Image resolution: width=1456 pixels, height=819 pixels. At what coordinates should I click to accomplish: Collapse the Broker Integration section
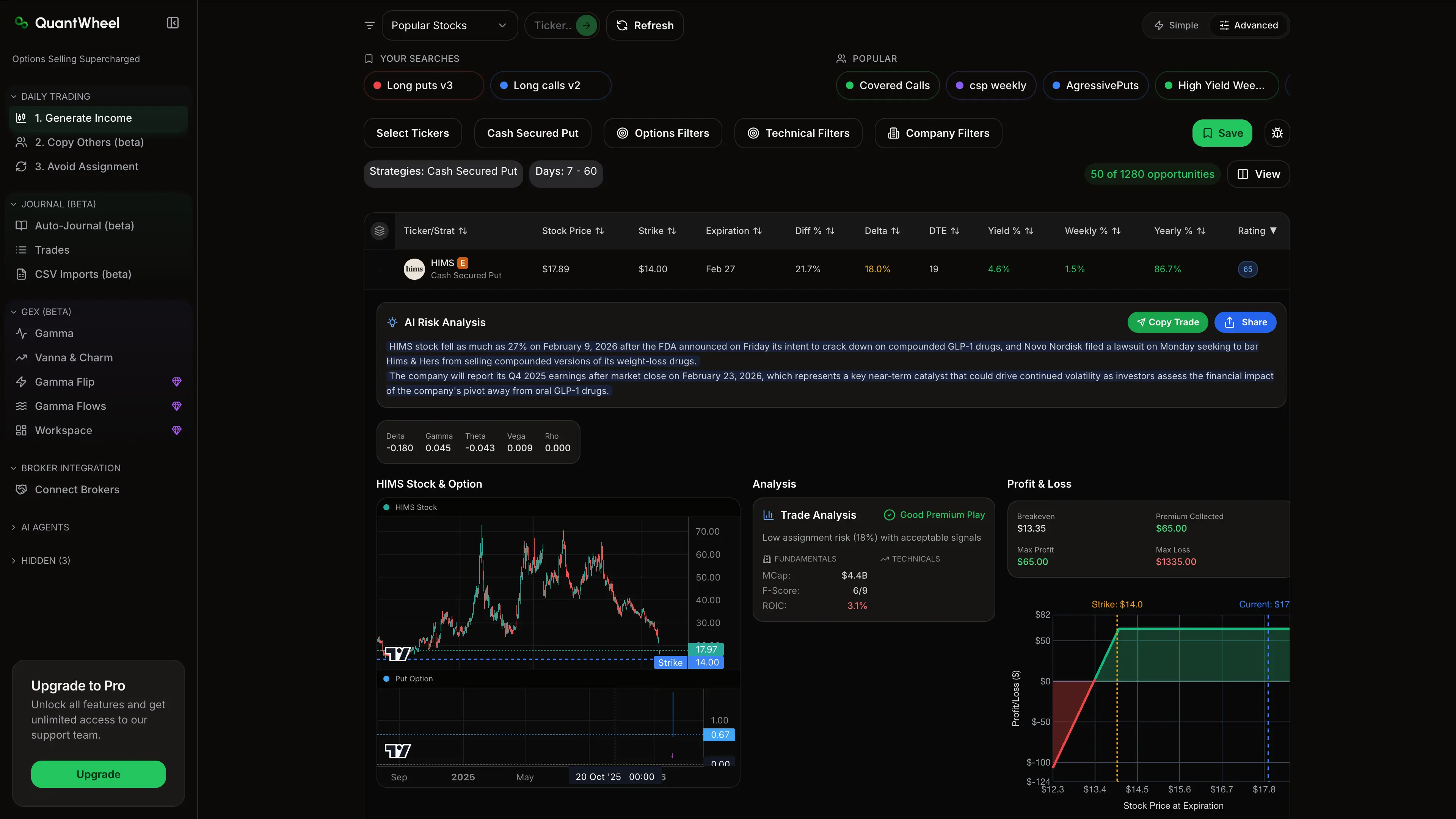click(66, 468)
